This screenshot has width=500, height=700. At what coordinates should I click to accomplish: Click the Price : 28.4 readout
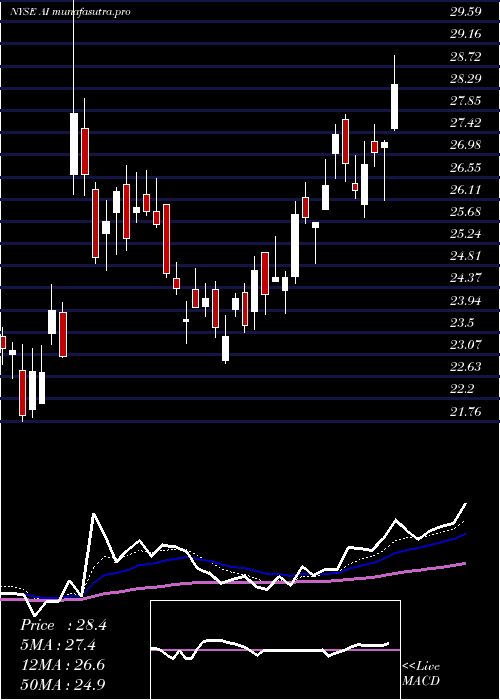[63, 625]
